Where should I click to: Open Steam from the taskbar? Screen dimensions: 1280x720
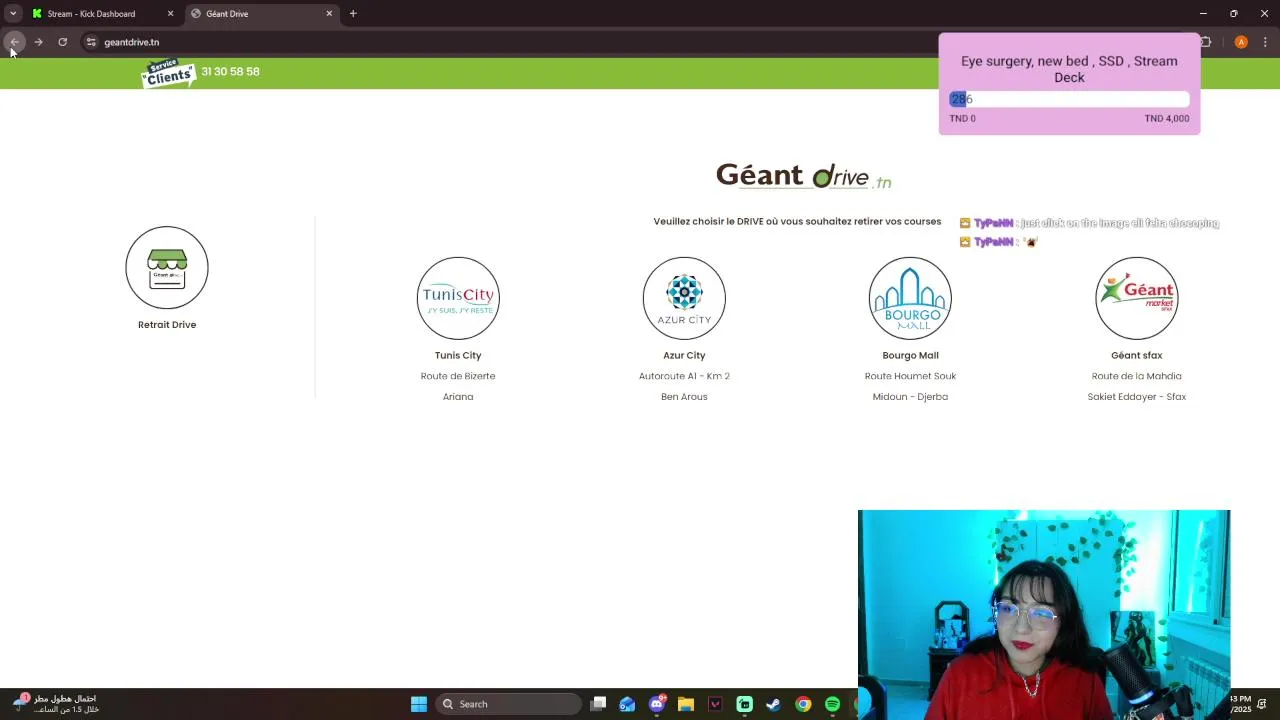point(773,704)
